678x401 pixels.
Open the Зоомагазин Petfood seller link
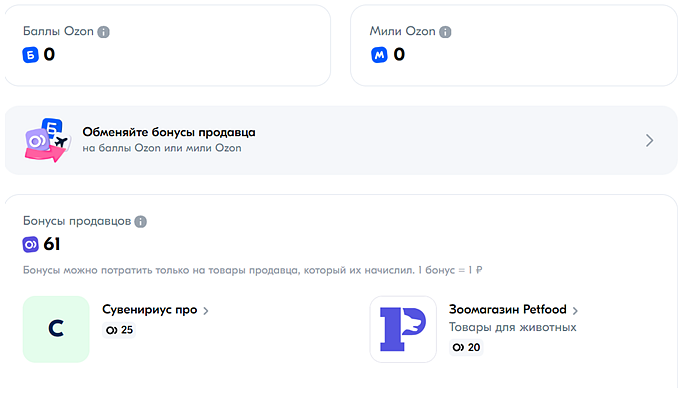508,309
